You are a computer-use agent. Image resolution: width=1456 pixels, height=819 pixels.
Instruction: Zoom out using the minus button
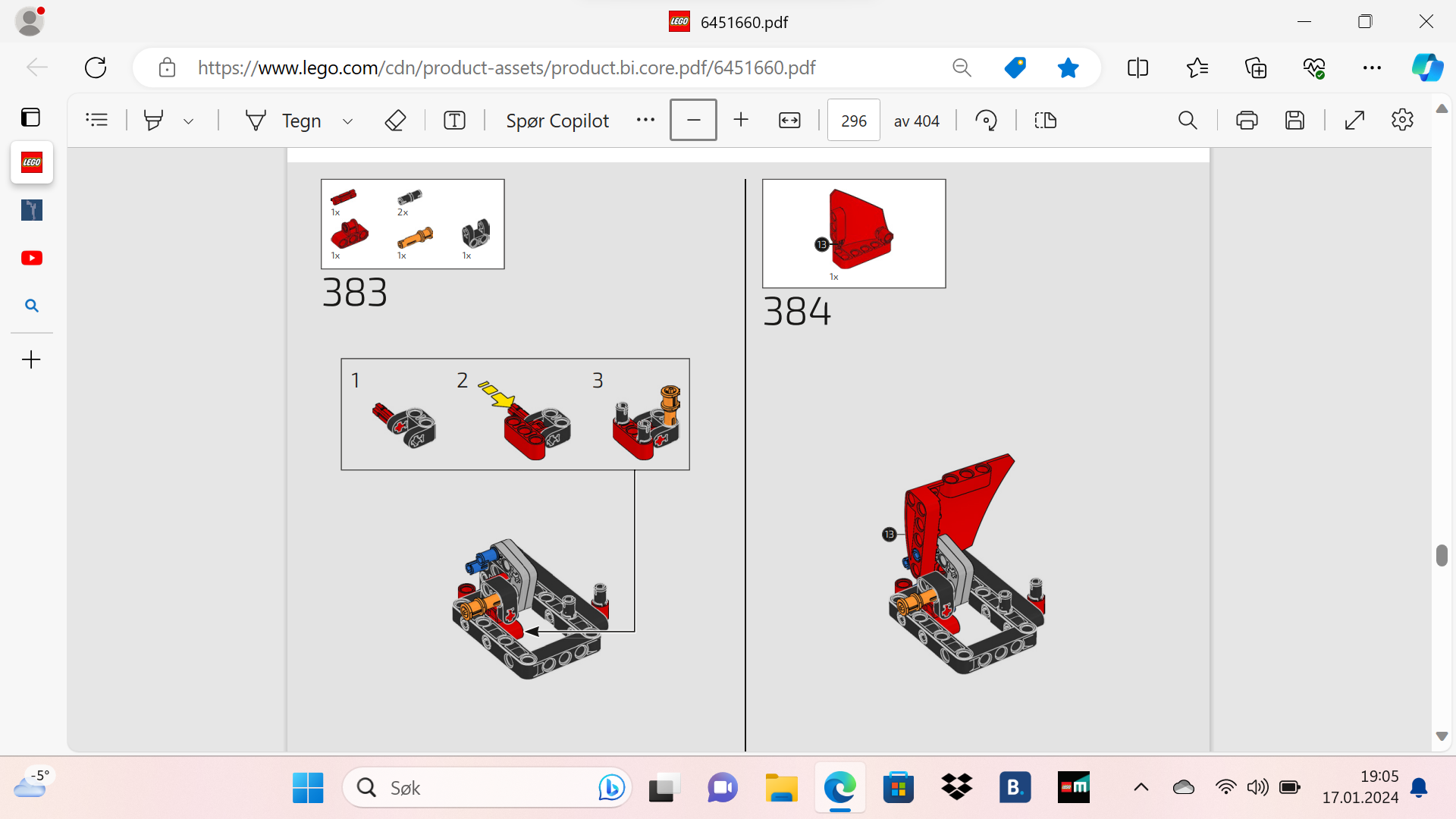tap(693, 120)
